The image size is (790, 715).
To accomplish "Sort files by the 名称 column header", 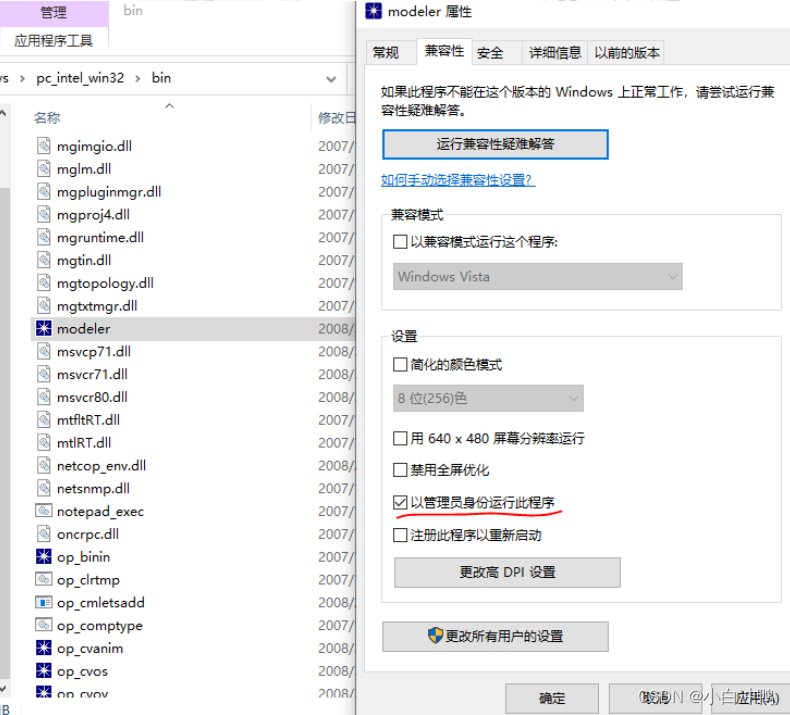I will 47,118.
